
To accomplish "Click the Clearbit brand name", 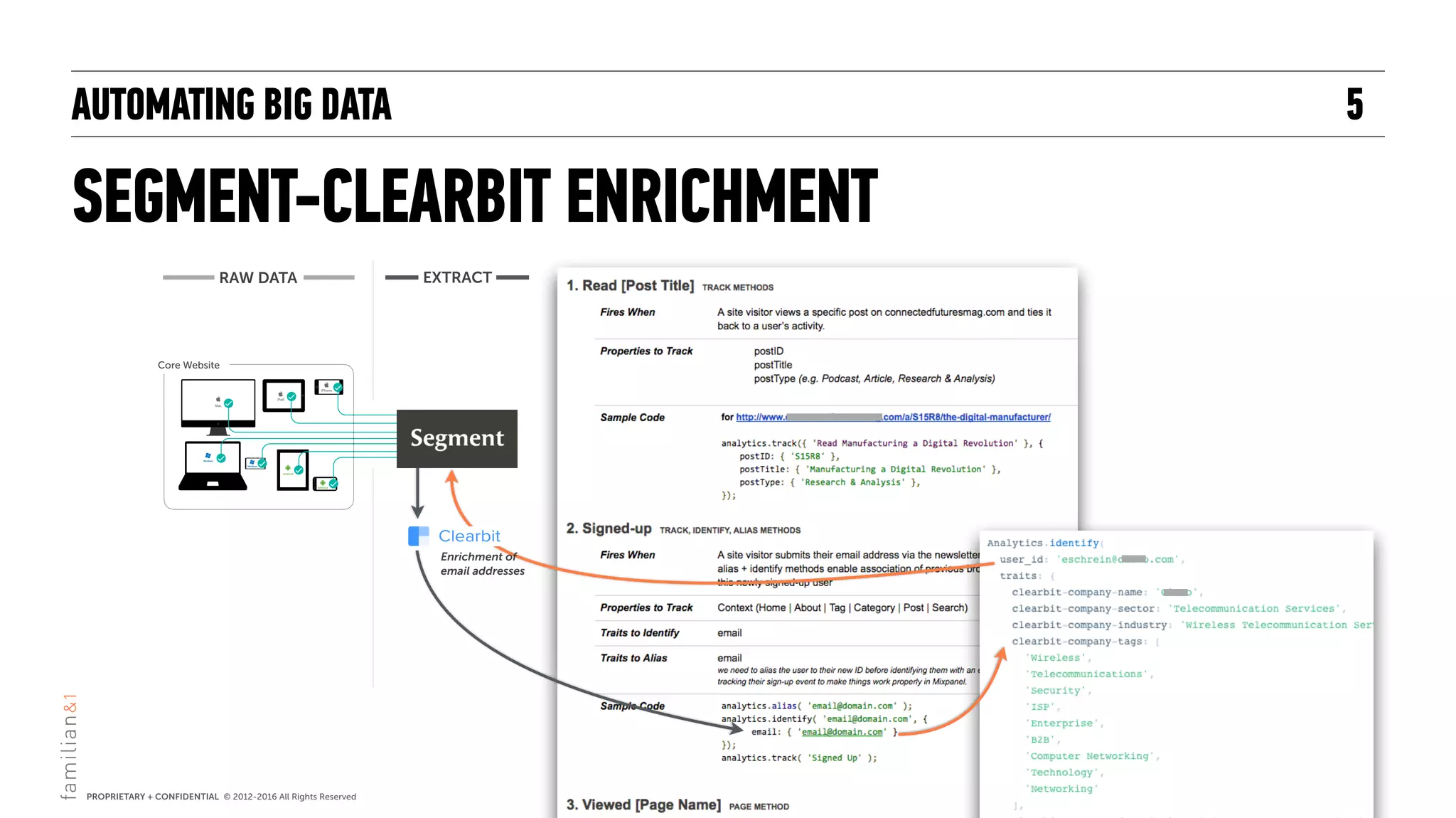I will 469,536.
